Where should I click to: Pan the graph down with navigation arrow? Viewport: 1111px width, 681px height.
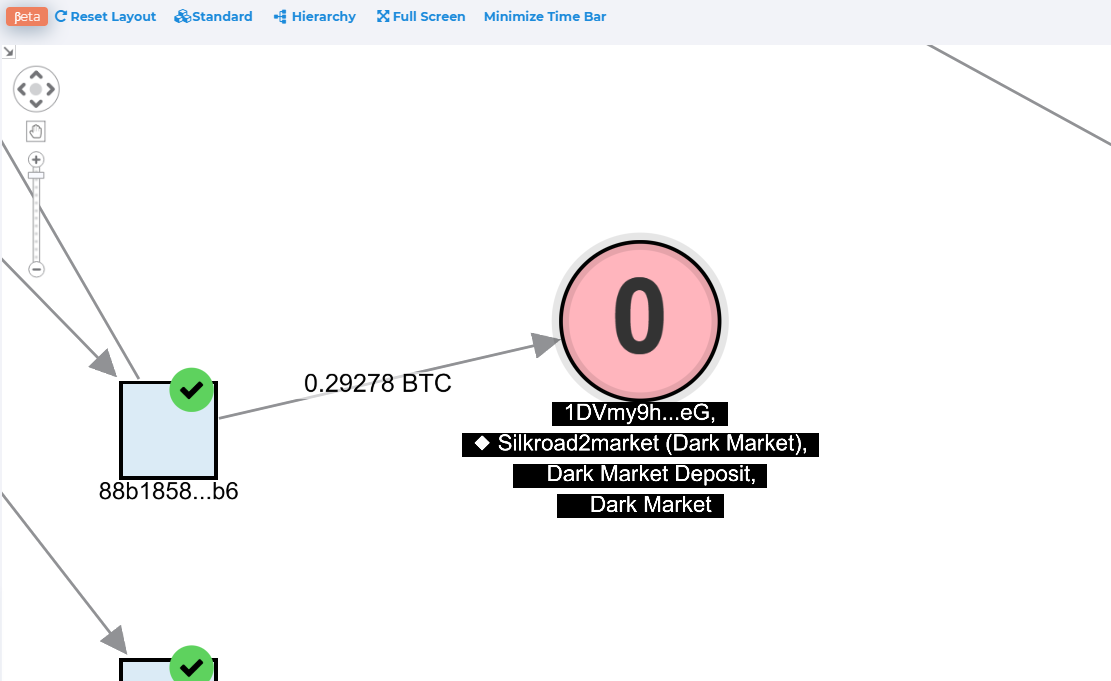pyautogui.click(x=36, y=103)
